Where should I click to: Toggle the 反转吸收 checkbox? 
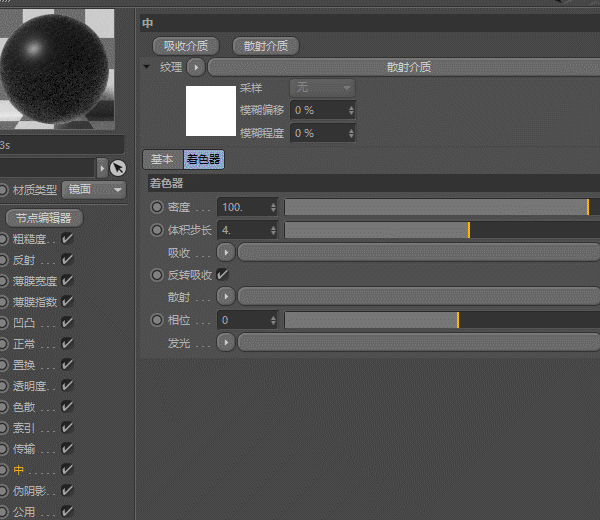click(x=222, y=274)
